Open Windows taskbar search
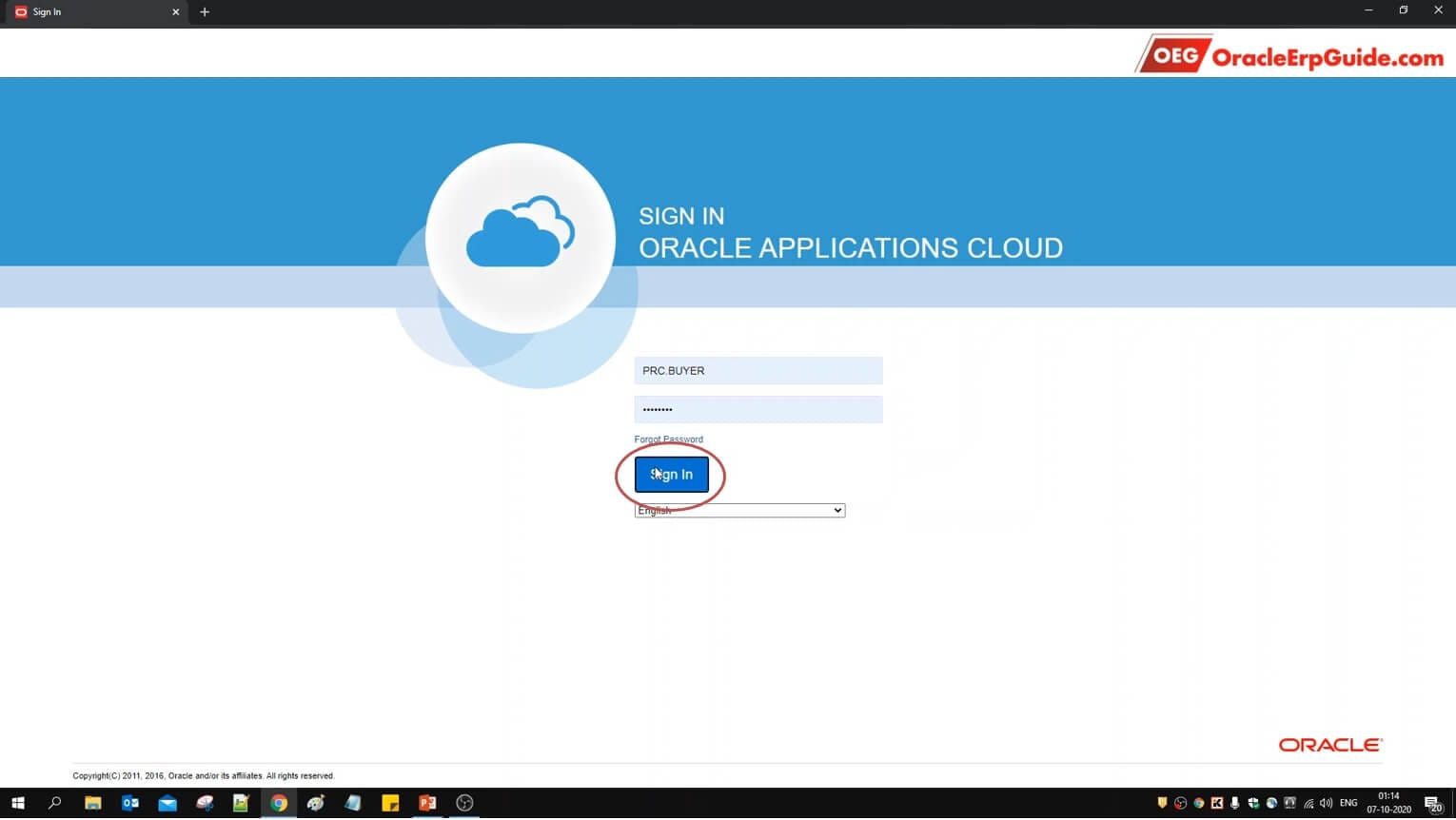Viewport: 1456px width, 820px height. click(x=54, y=804)
